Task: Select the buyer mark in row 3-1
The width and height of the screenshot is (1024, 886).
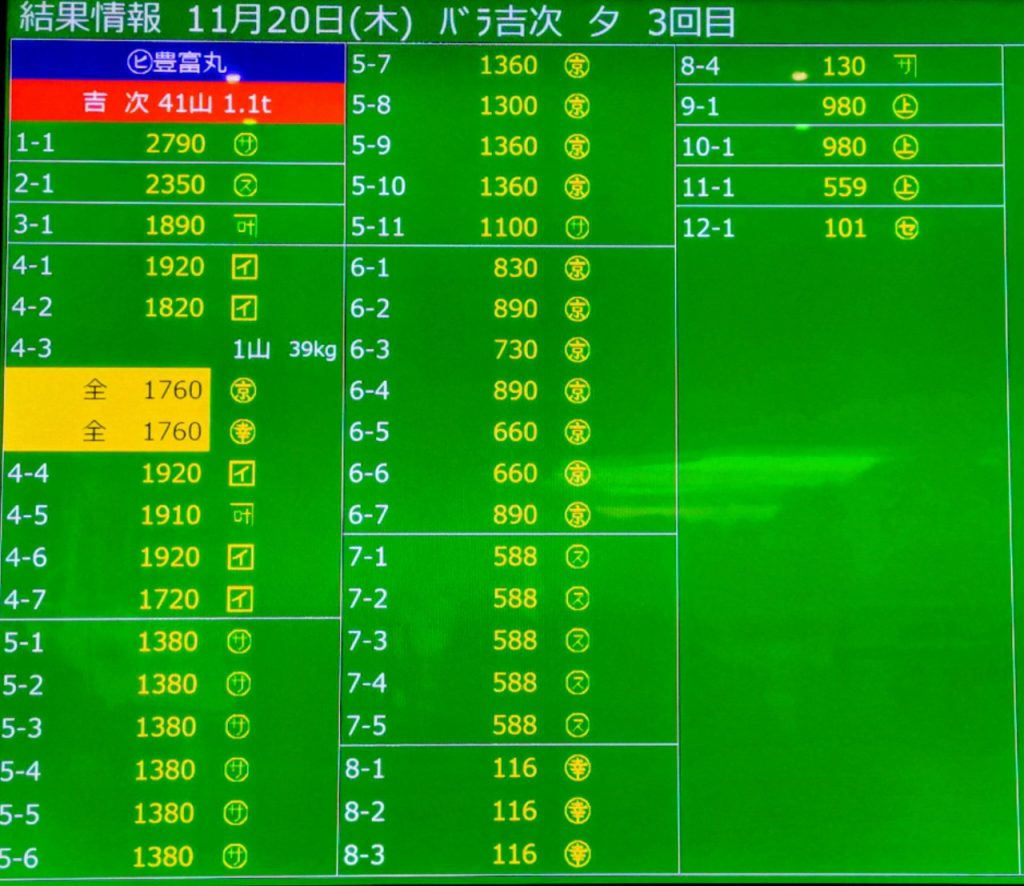Action: point(242,226)
